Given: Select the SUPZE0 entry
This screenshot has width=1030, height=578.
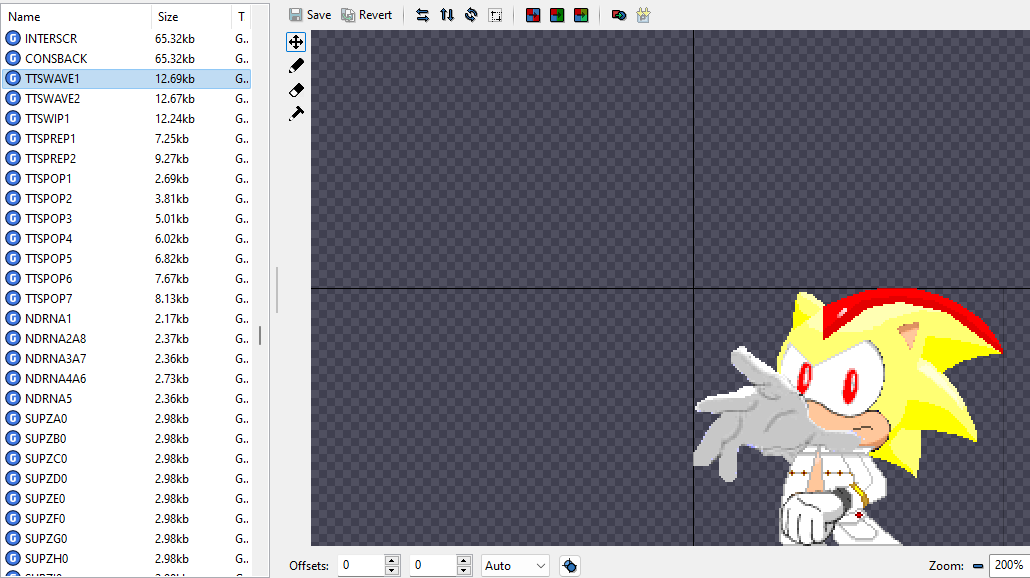Looking at the screenshot, I should click(127, 499).
